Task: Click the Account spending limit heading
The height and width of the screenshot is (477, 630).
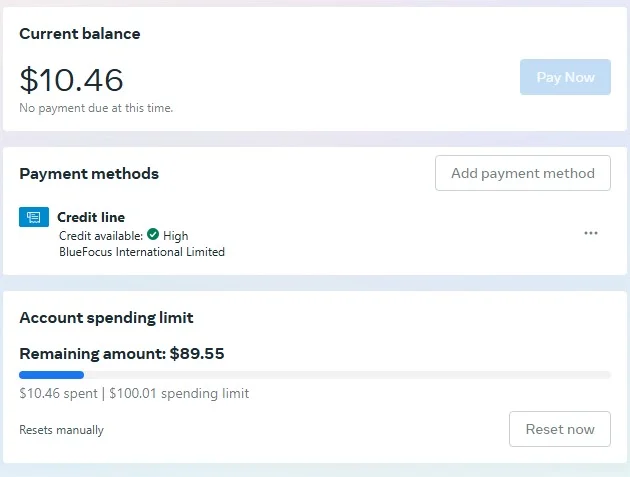Action: [106, 318]
